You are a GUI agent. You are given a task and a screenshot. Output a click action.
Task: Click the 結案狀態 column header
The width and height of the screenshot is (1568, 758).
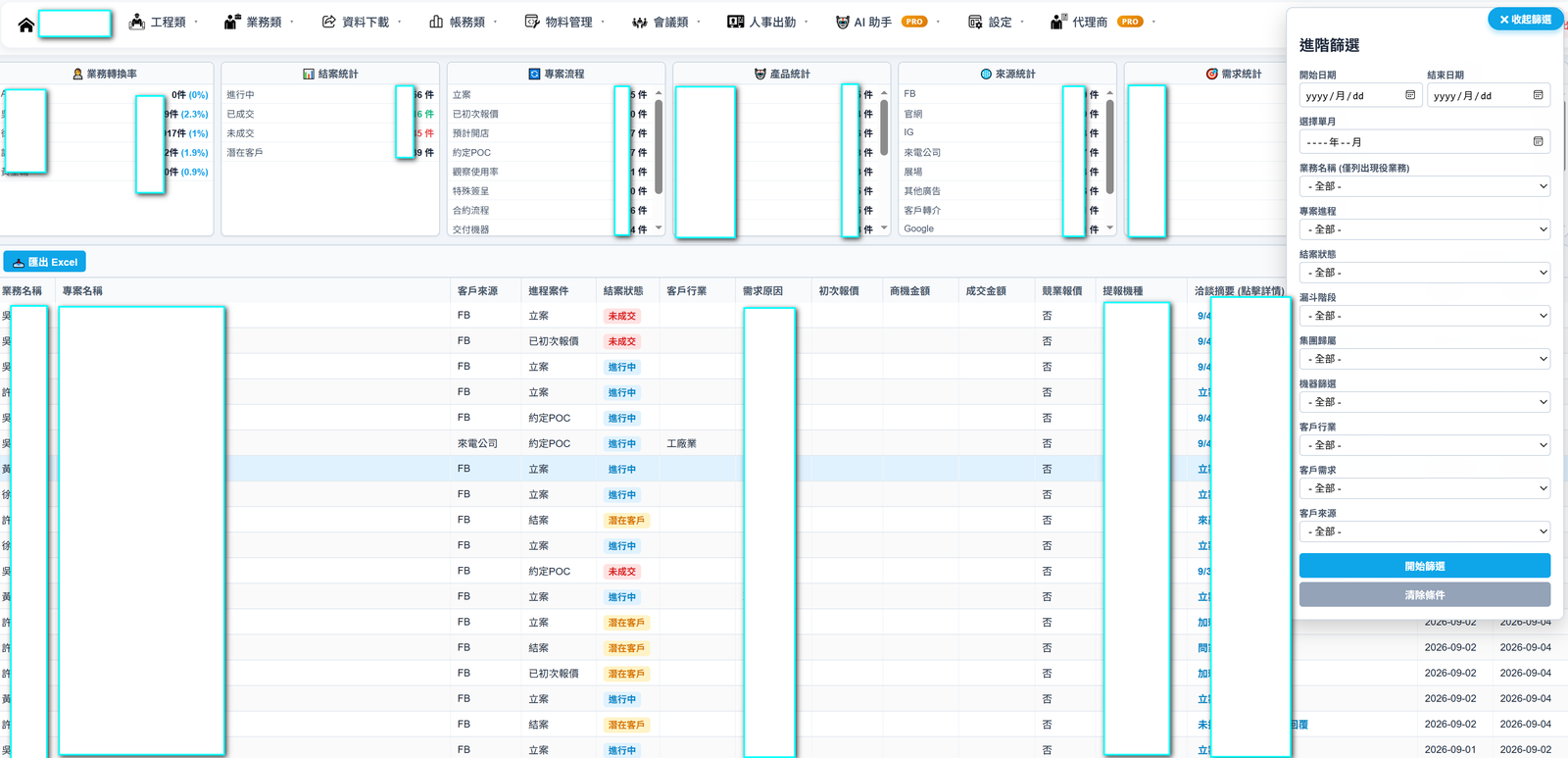(623, 291)
